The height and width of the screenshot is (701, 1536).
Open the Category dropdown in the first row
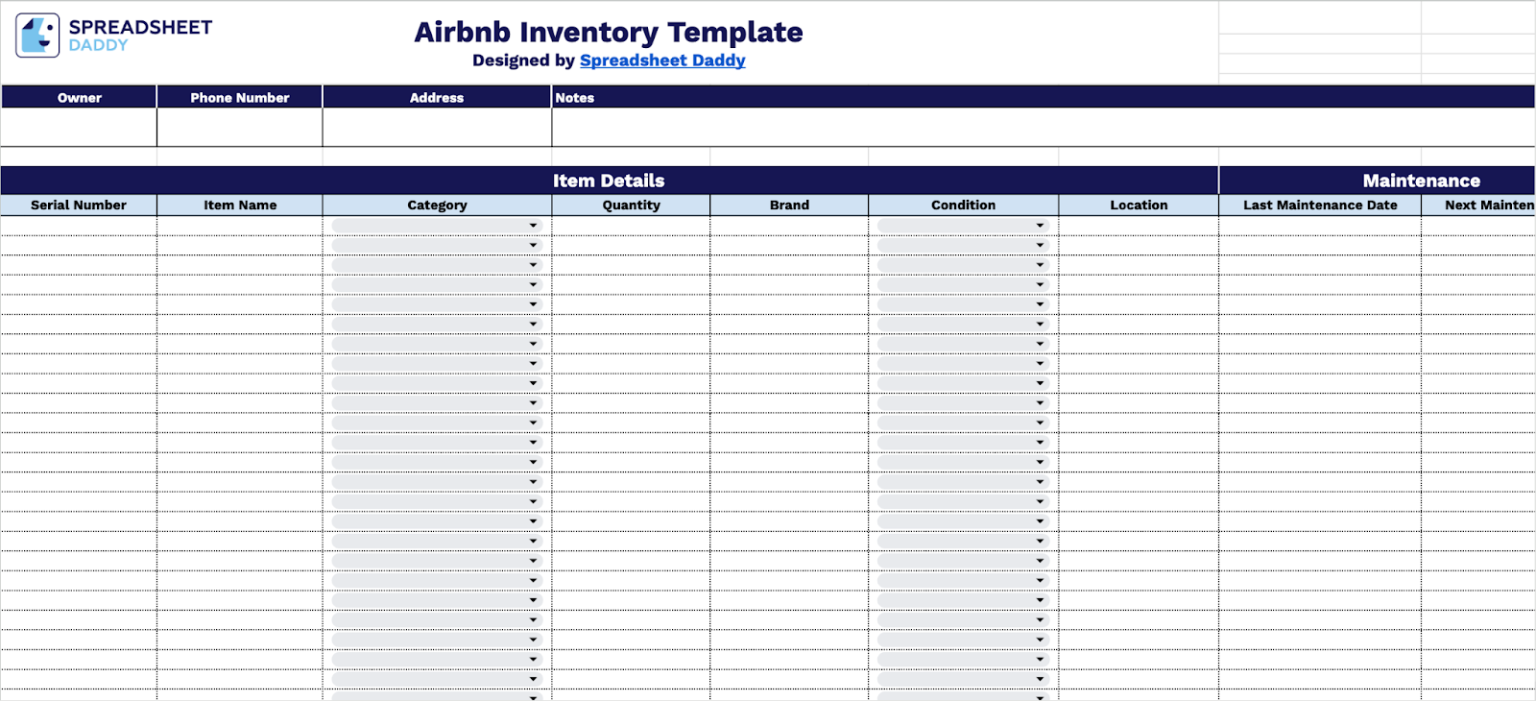[x=534, y=225]
